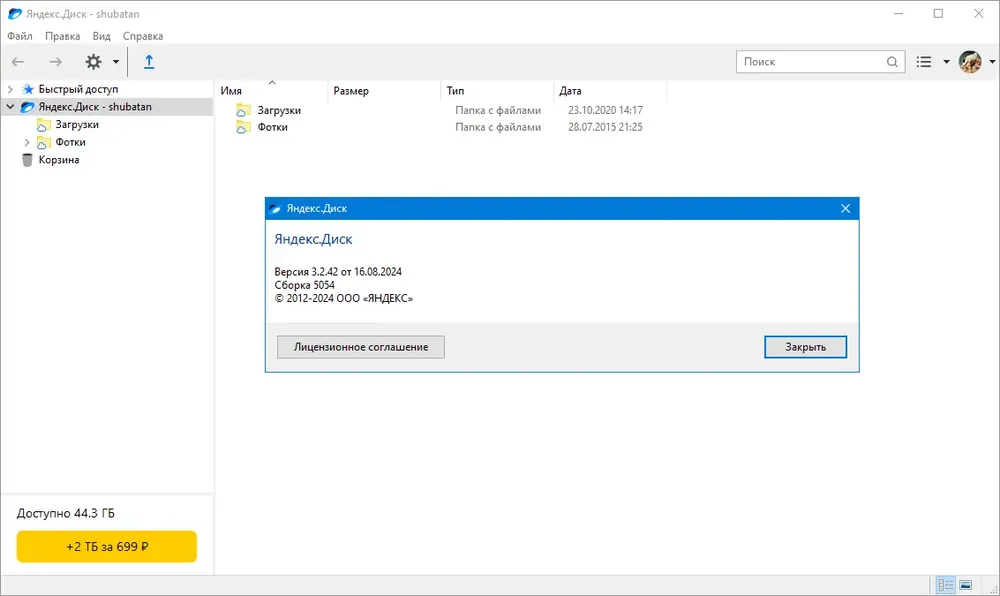This screenshot has width=1000, height=596.
Task: Open the view mode dropdown arrow
Action: point(946,62)
